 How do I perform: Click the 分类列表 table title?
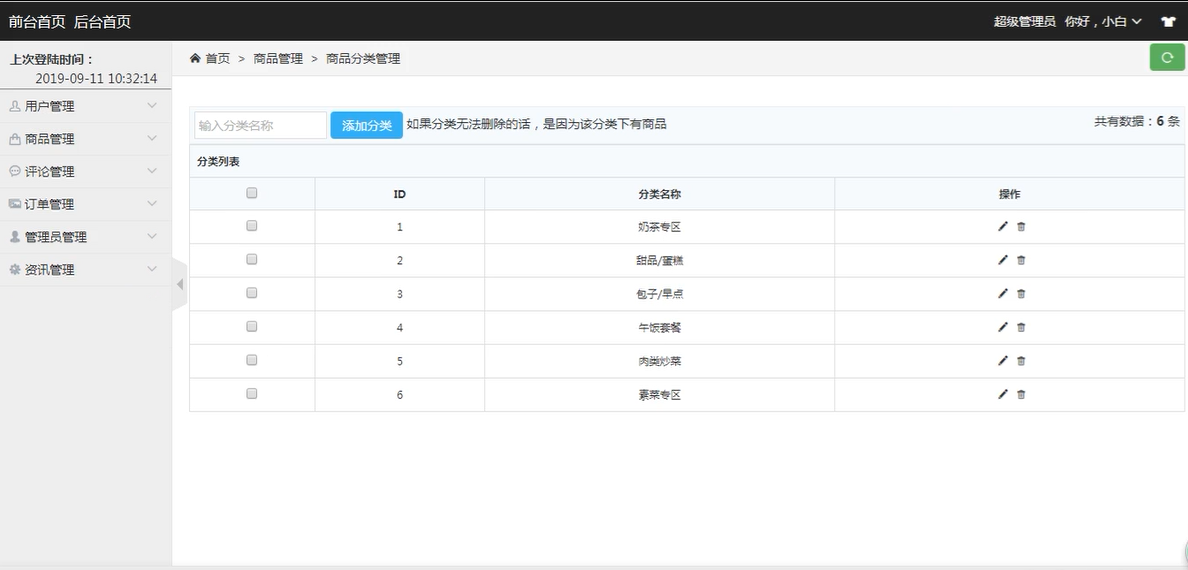click(218, 161)
